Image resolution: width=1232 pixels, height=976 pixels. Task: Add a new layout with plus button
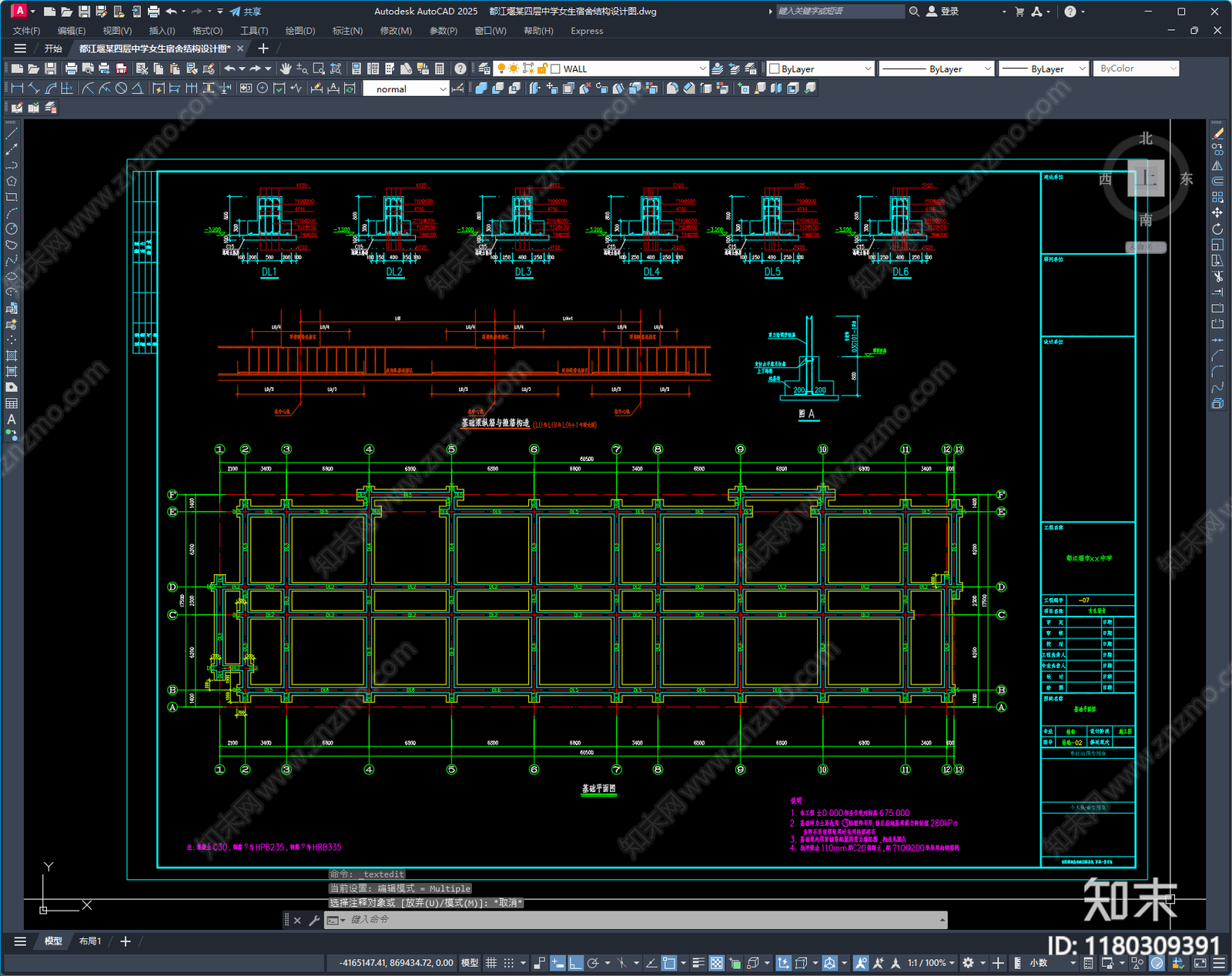click(126, 941)
